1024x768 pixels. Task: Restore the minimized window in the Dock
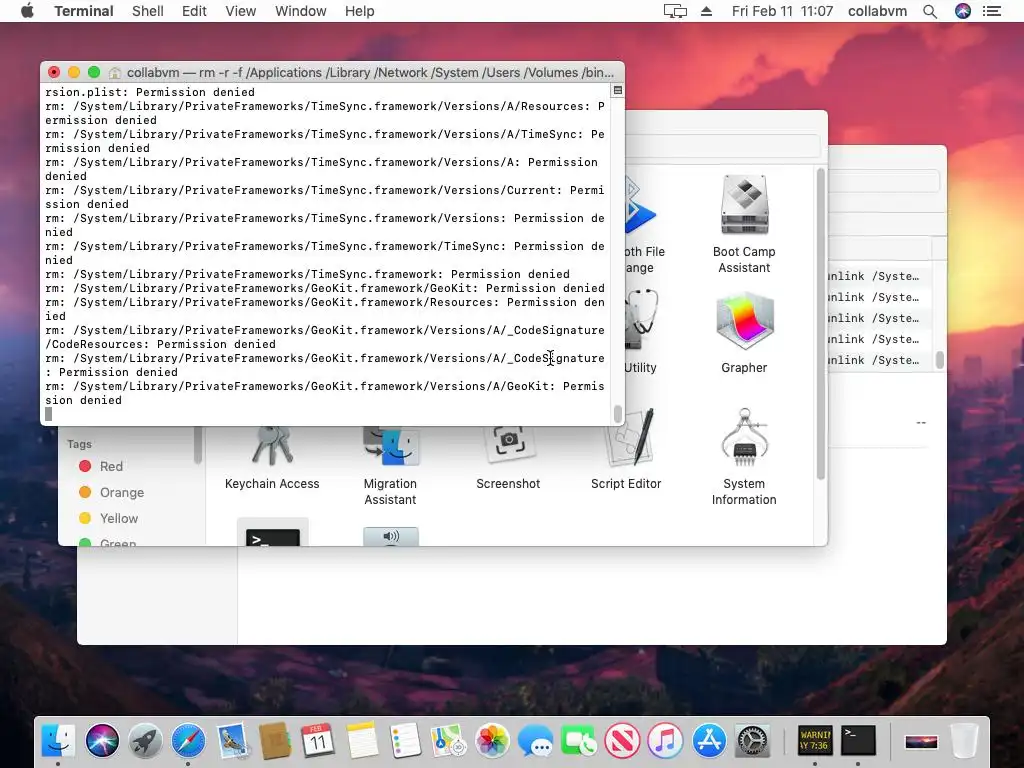point(921,742)
